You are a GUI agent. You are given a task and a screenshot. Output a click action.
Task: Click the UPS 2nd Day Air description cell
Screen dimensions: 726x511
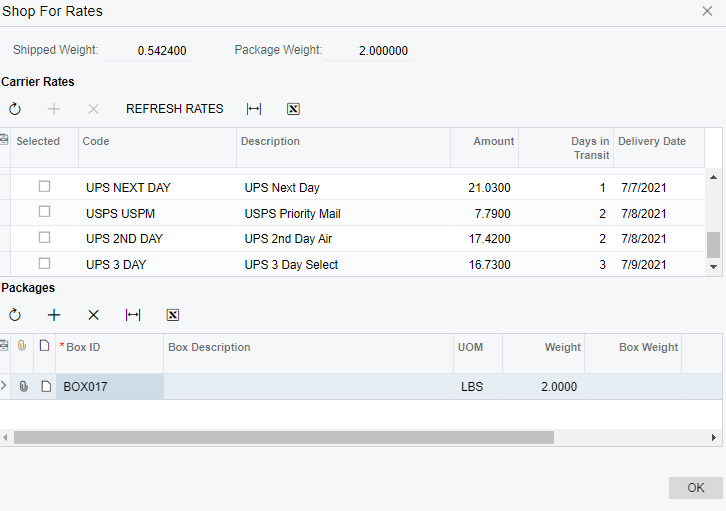coord(344,239)
